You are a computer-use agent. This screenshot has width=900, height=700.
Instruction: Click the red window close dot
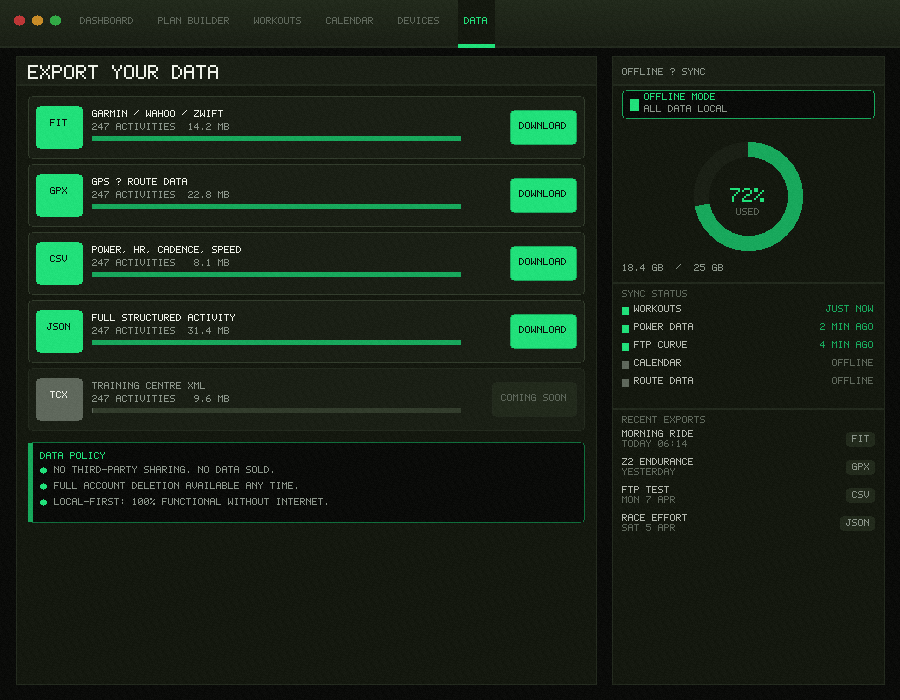20,21
